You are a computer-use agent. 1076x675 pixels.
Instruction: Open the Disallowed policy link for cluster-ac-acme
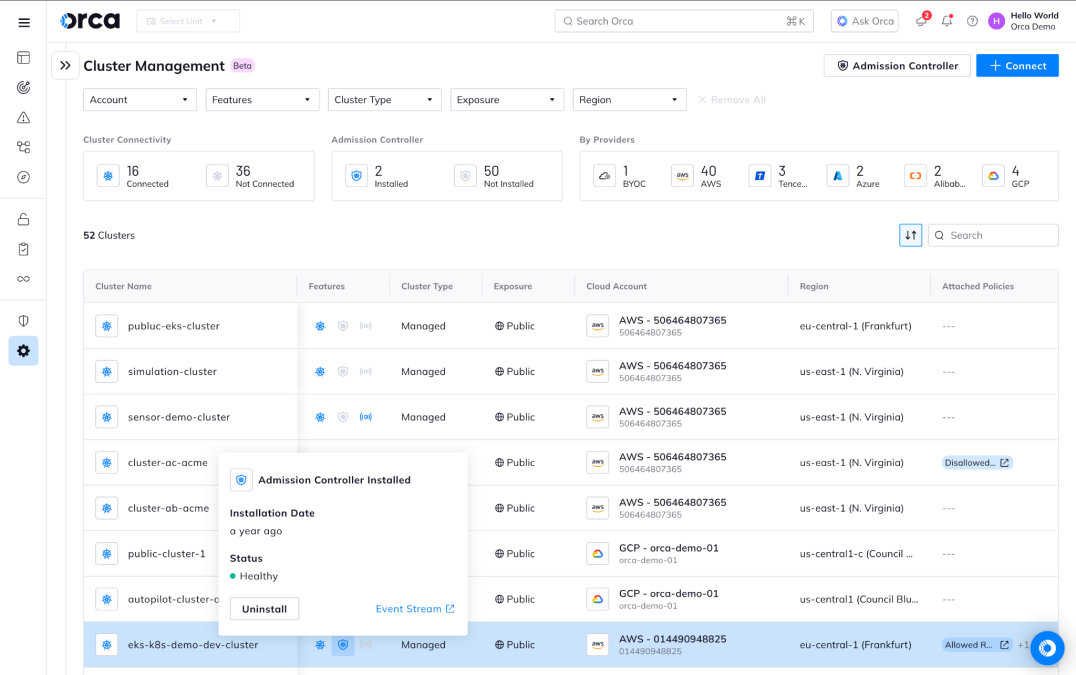coord(977,463)
